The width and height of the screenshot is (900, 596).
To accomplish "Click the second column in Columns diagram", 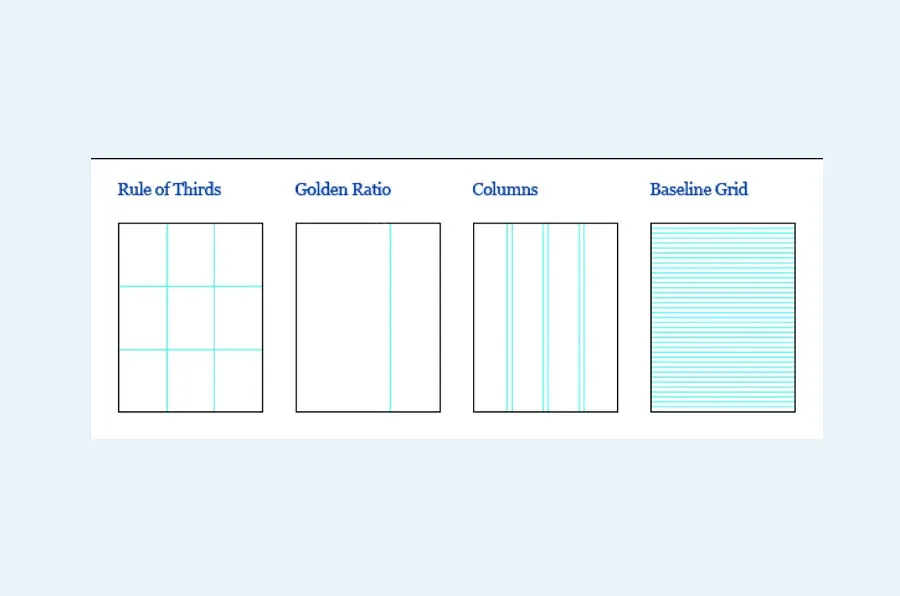I will tap(527, 317).
